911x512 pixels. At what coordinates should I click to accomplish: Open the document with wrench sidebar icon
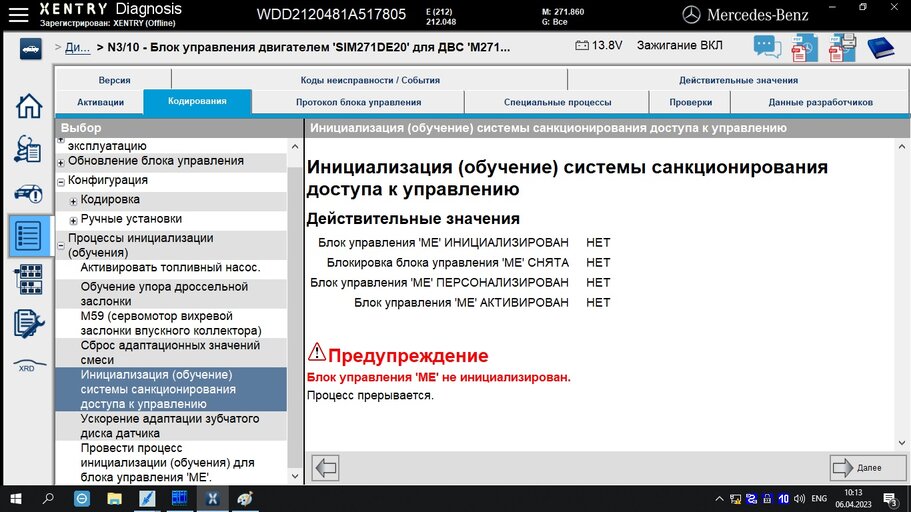pos(28,324)
